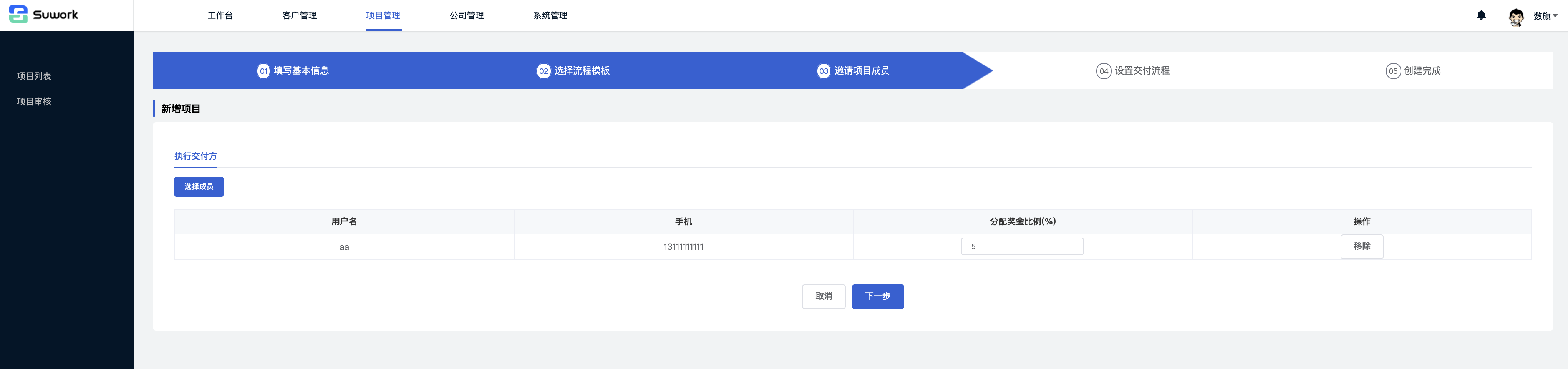Viewport: 1568px width, 369px height.
Task: Click the 下一步 button
Action: [878, 296]
